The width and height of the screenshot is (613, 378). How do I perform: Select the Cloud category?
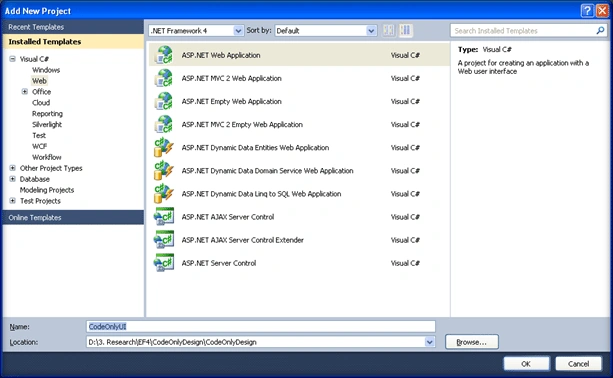coord(41,102)
